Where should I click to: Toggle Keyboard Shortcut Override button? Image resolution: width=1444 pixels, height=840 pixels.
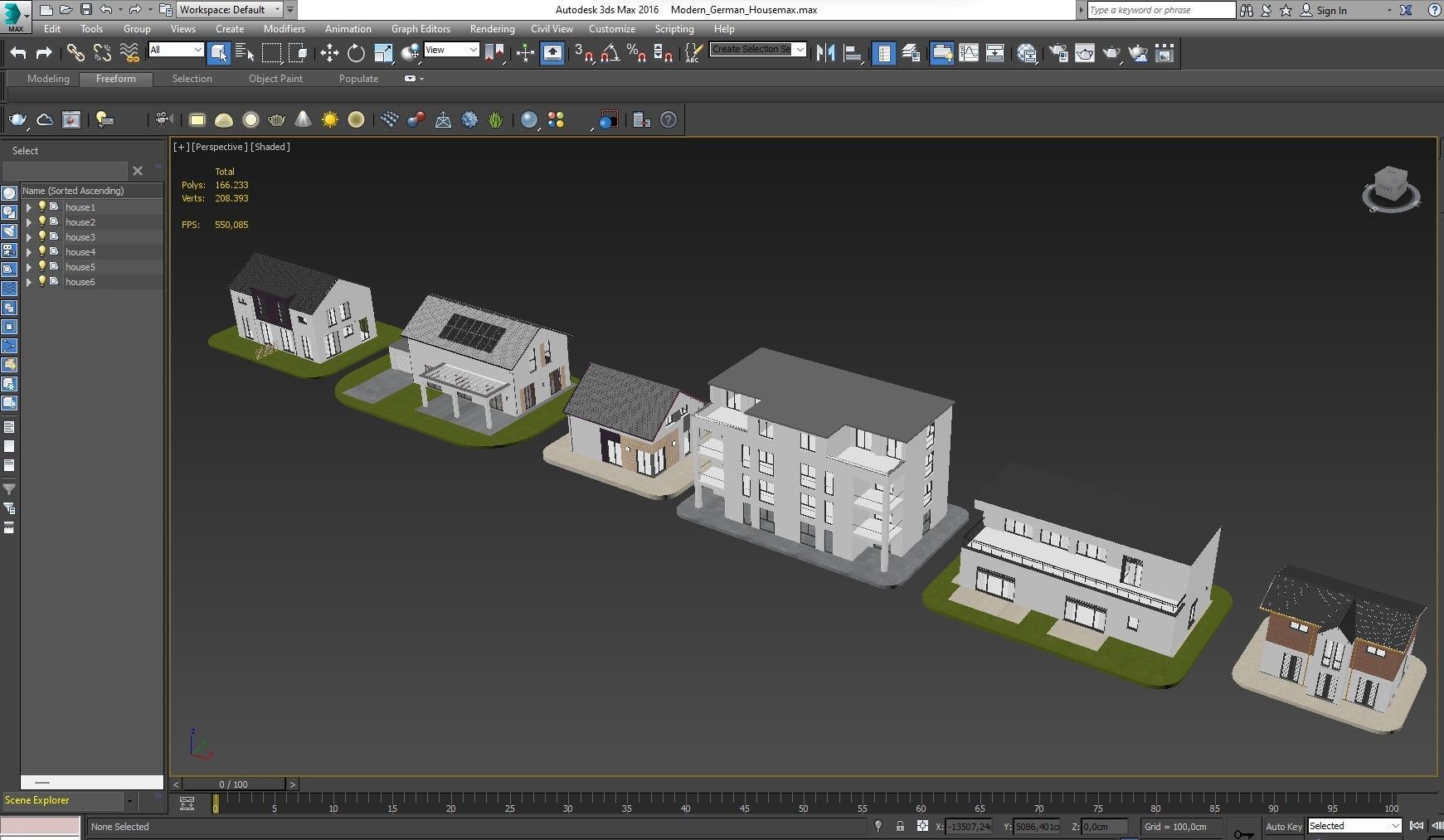pyautogui.click(x=552, y=53)
